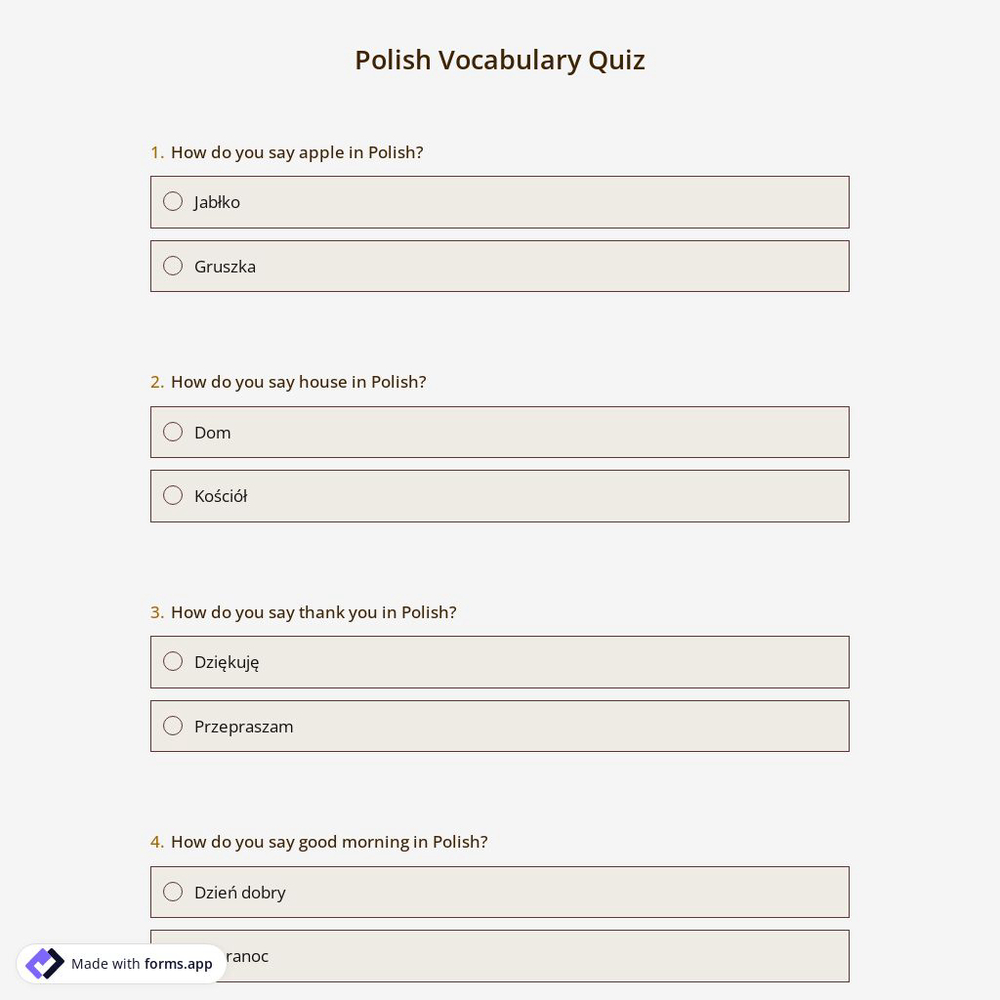
Task: Click the Dom answer option box
Action: point(500,432)
